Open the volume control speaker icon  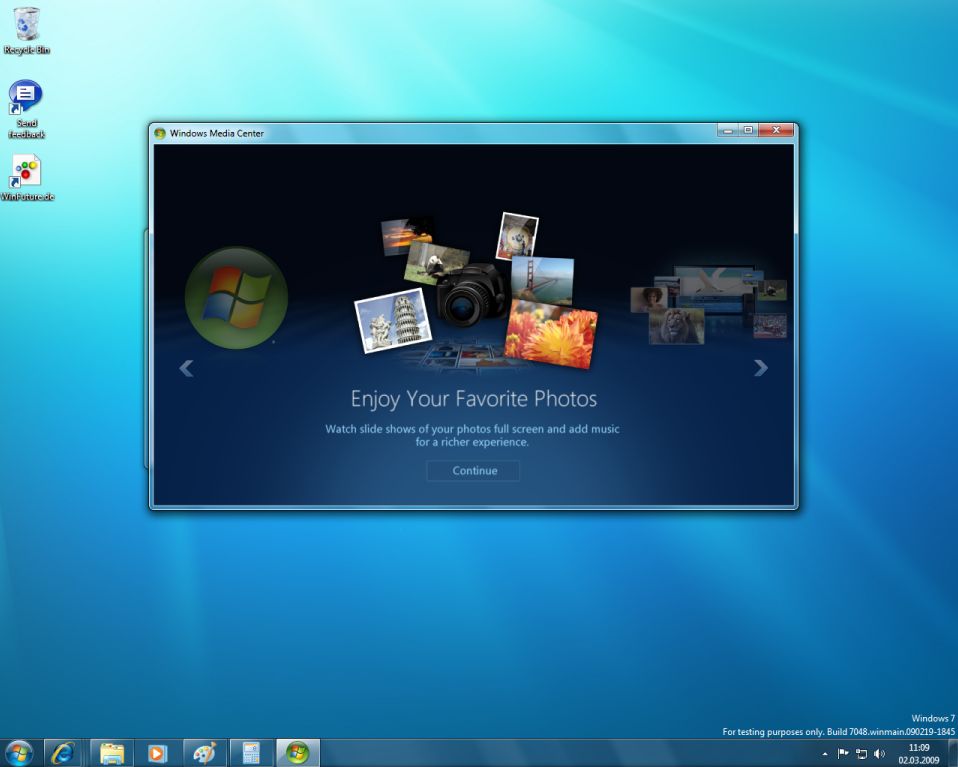pyautogui.click(x=879, y=753)
